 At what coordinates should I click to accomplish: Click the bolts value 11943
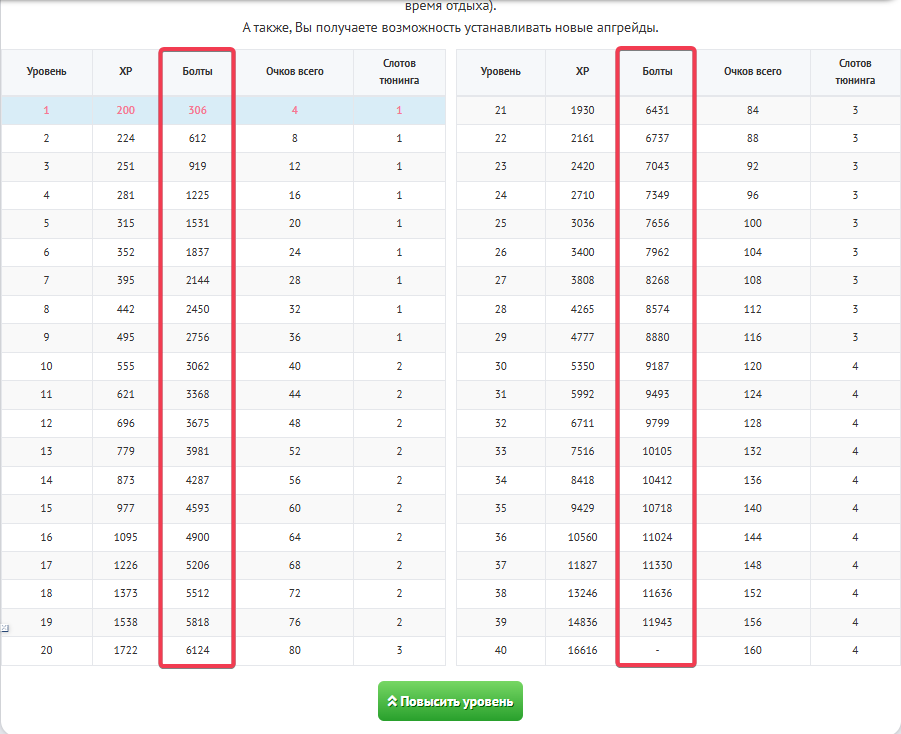657,623
